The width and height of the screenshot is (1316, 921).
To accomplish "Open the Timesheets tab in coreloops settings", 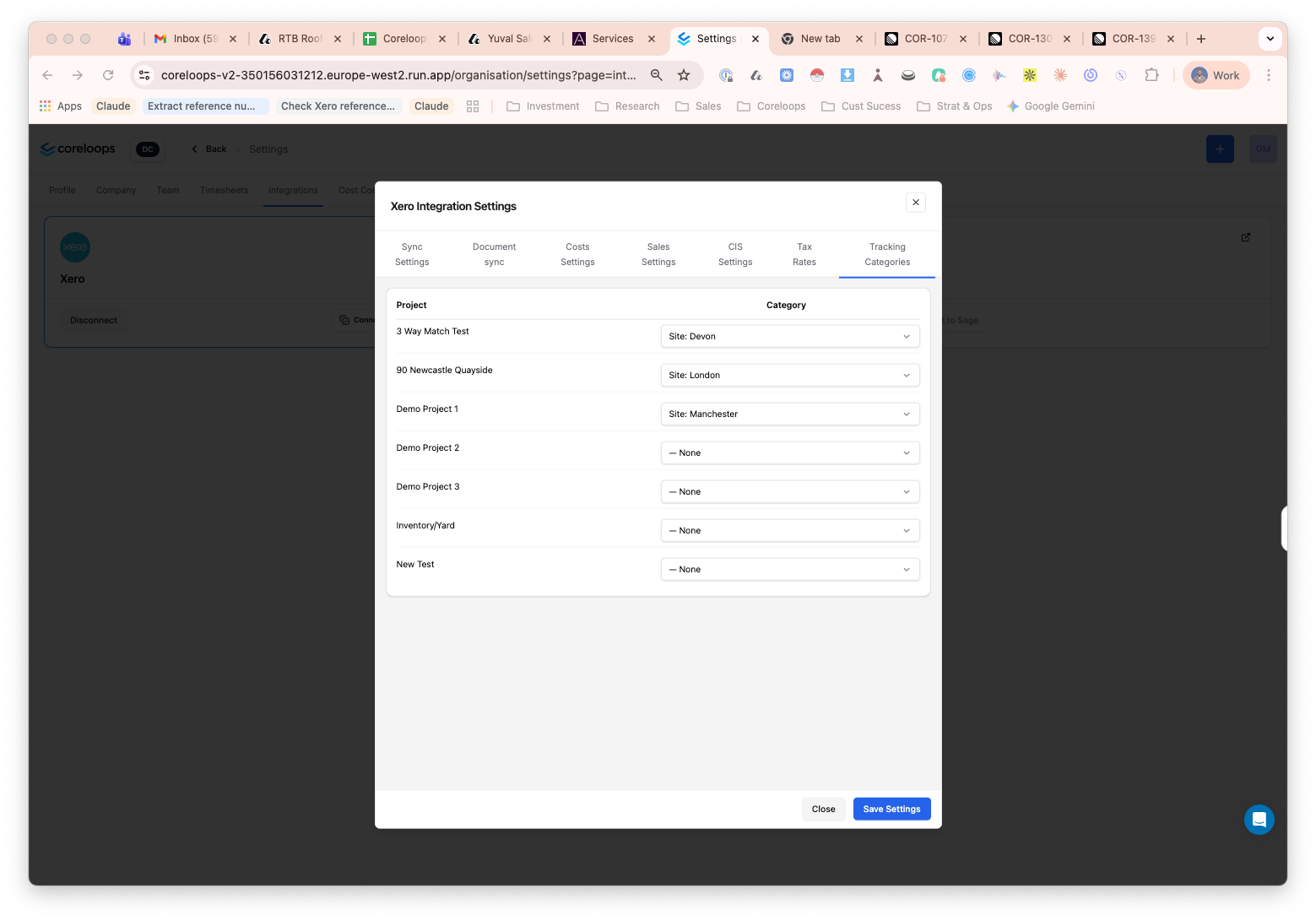I will (224, 190).
